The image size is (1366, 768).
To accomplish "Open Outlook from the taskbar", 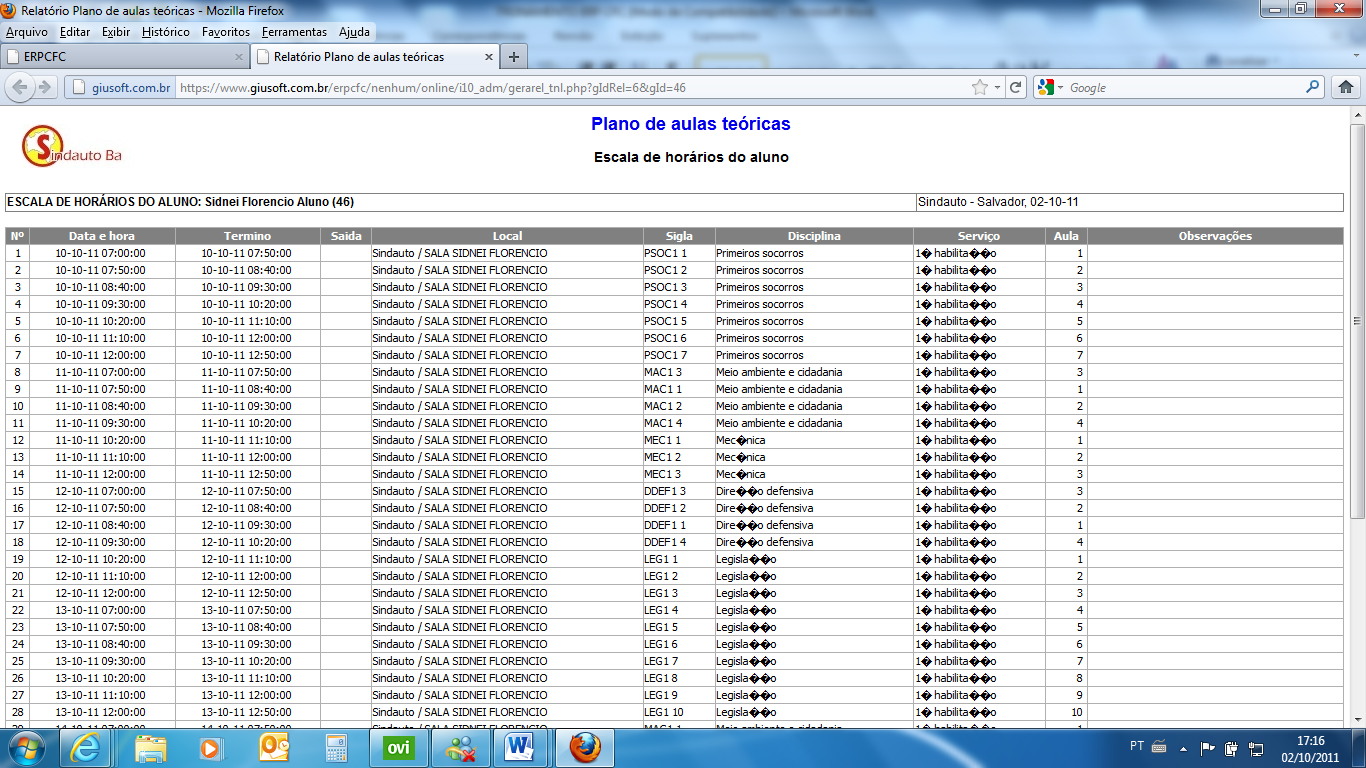I will (273, 747).
